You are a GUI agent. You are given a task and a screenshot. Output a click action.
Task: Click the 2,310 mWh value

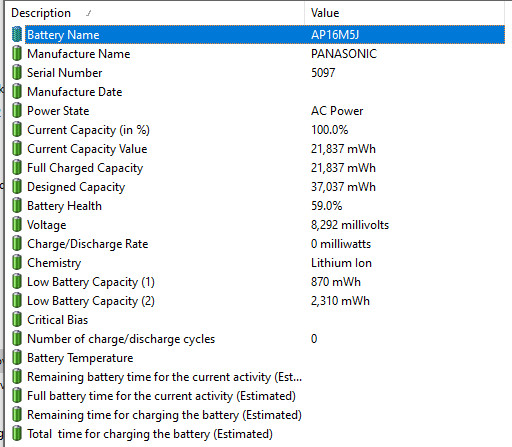[x=340, y=301]
